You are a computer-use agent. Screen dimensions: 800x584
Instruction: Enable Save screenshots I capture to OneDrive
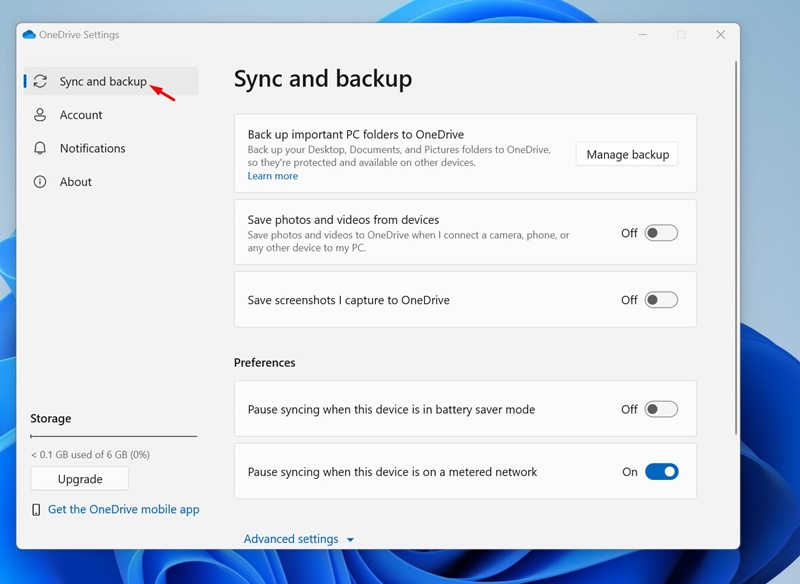pyautogui.click(x=661, y=300)
